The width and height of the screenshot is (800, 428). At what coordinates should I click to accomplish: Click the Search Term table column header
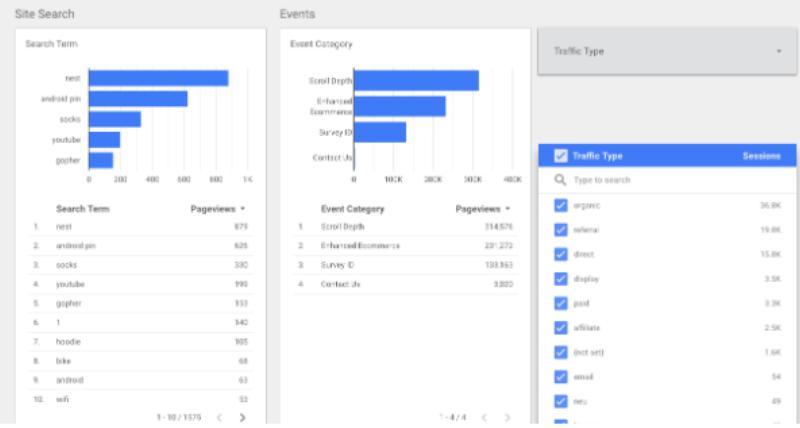tap(83, 209)
